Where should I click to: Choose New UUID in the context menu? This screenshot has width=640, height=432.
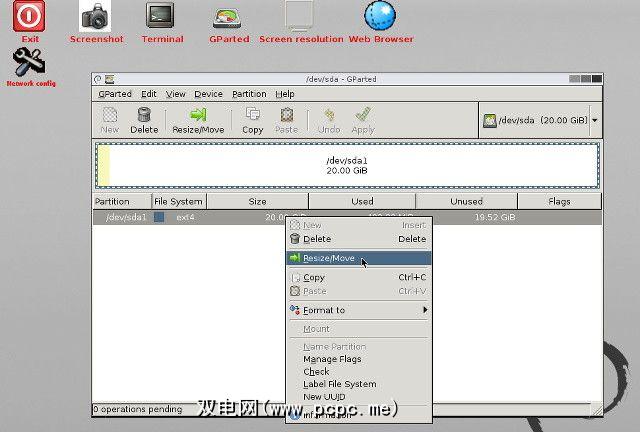click(358, 396)
